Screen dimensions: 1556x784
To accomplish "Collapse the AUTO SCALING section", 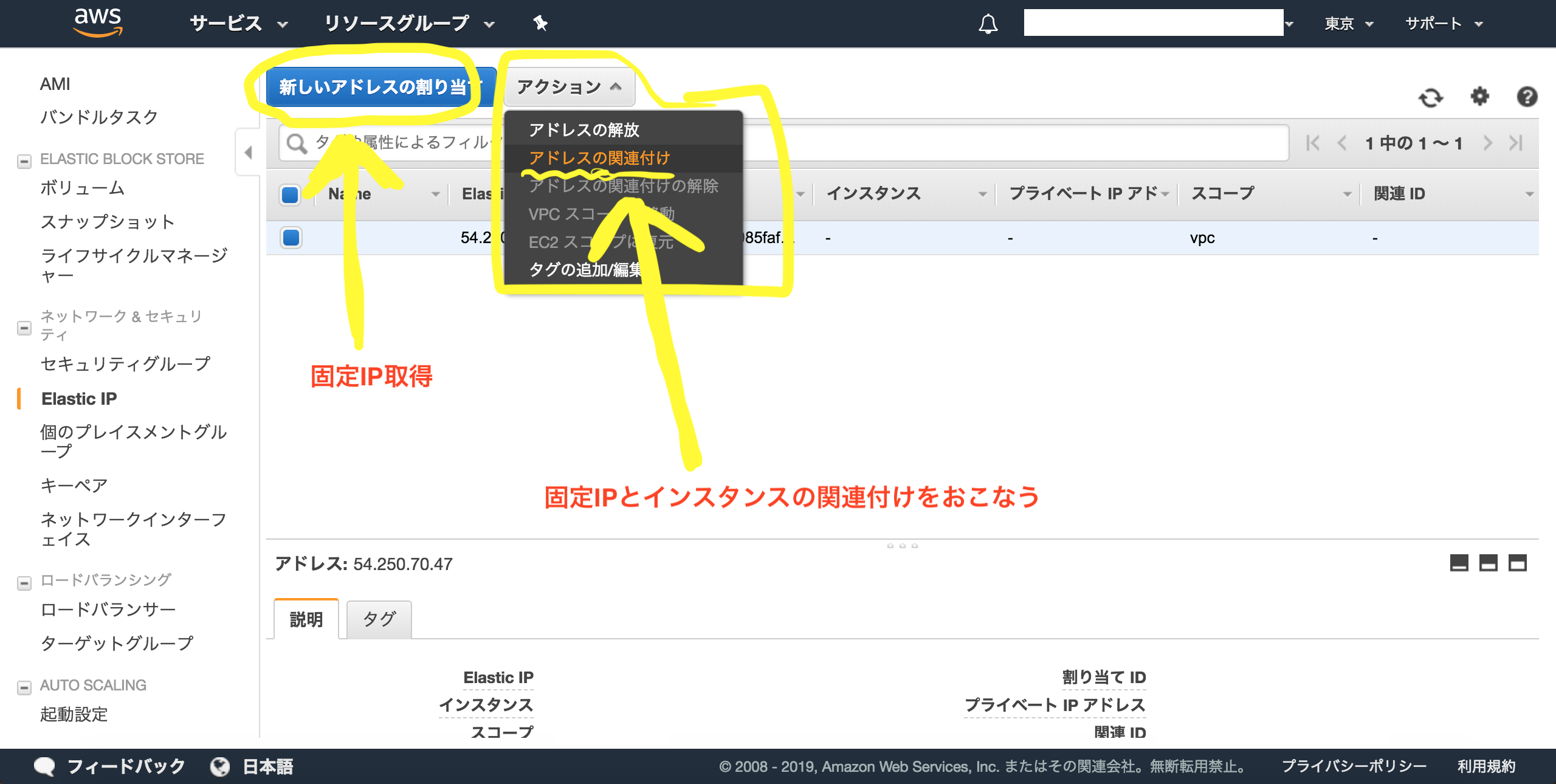I will pyautogui.click(x=24, y=687).
